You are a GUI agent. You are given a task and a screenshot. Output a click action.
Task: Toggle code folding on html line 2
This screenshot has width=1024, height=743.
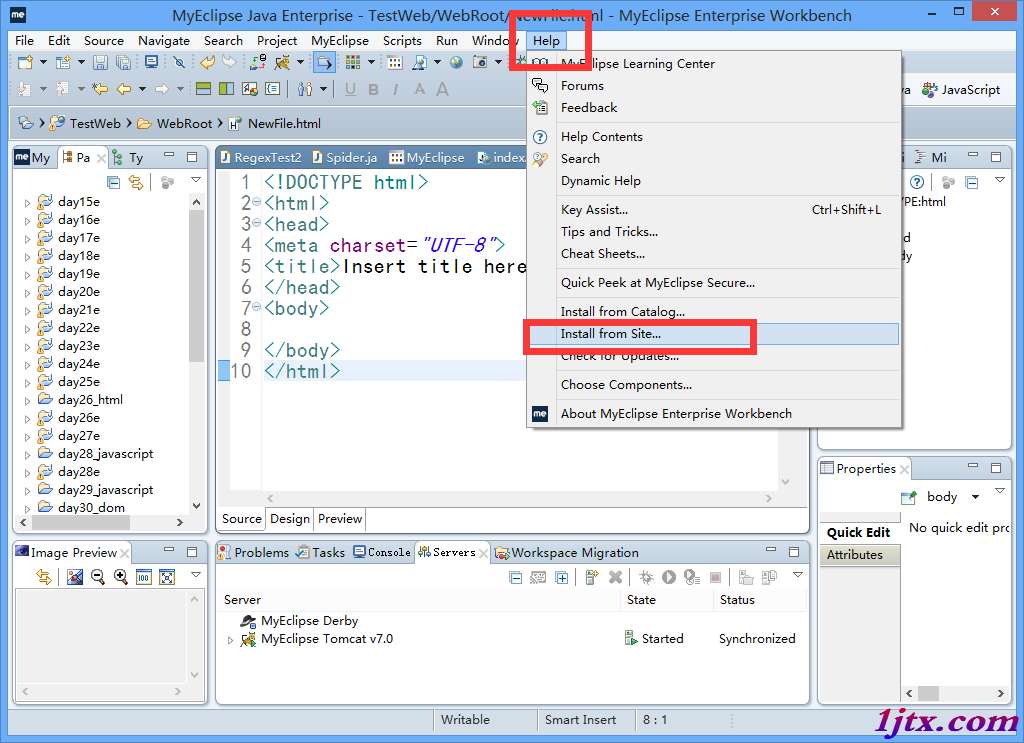click(257, 202)
